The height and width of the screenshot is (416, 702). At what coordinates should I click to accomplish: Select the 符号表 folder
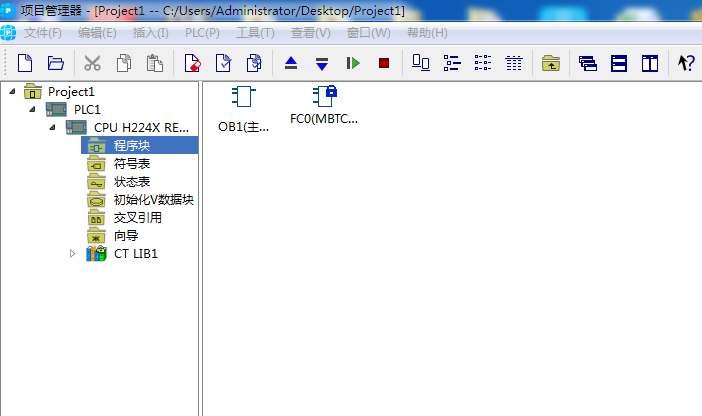click(x=132, y=164)
